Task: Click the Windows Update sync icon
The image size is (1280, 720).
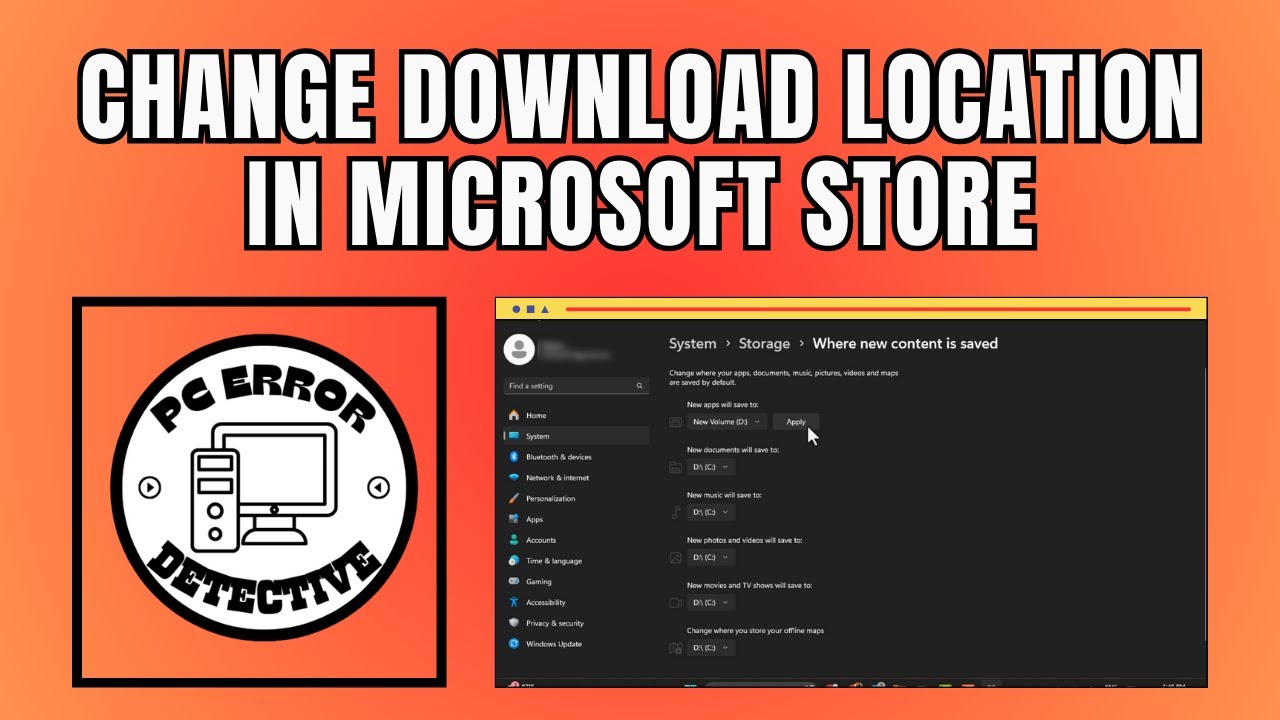Action: coord(514,644)
